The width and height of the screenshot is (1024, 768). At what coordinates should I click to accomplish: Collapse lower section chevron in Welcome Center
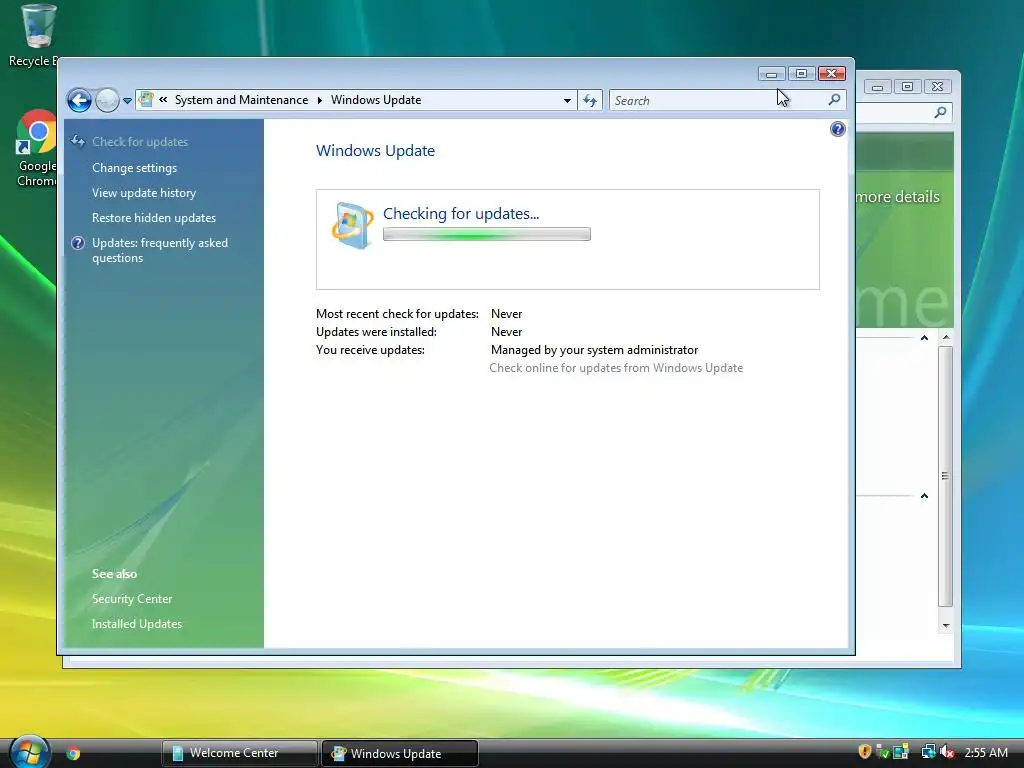(x=924, y=496)
